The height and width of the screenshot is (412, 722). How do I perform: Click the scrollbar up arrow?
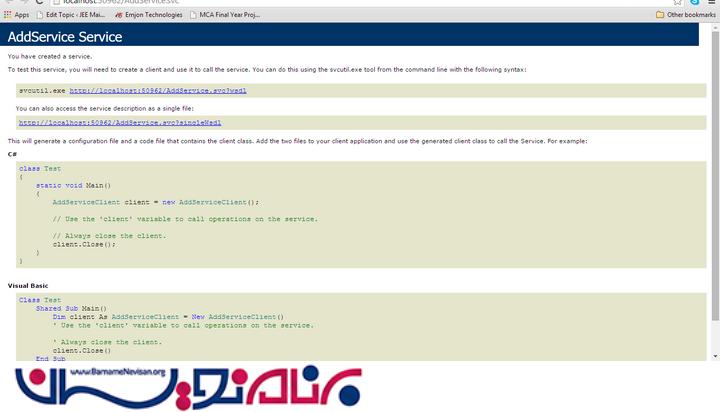tap(715, 29)
